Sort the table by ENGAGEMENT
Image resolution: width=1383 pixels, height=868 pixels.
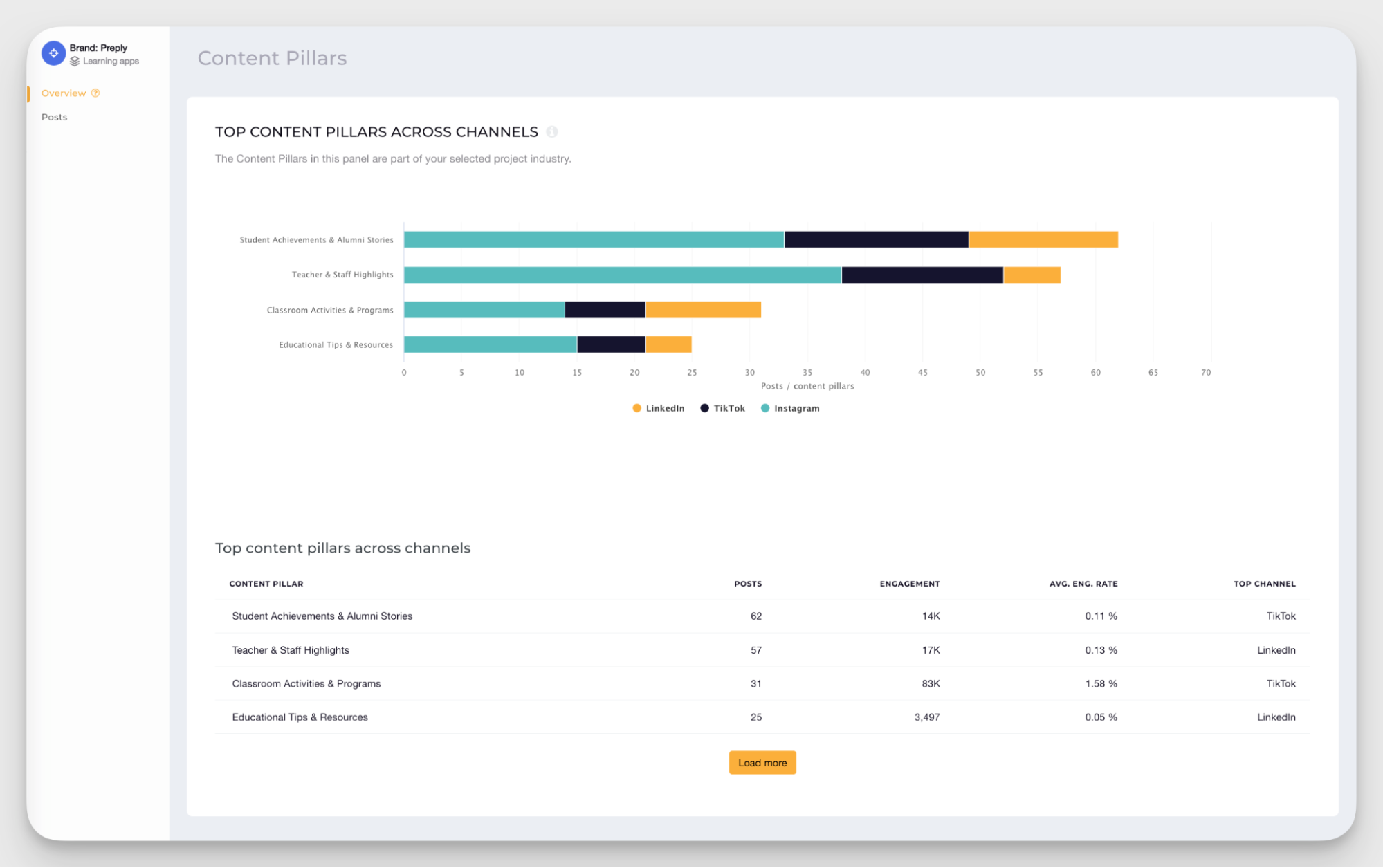point(910,583)
